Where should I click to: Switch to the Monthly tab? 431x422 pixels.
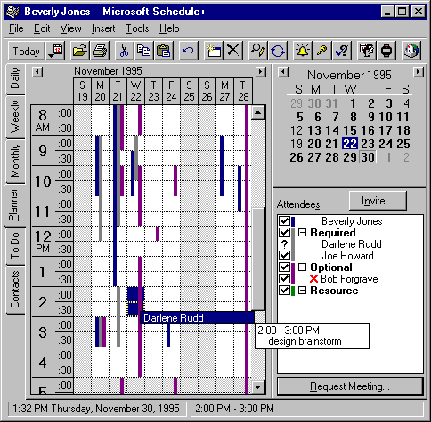(15, 161)
